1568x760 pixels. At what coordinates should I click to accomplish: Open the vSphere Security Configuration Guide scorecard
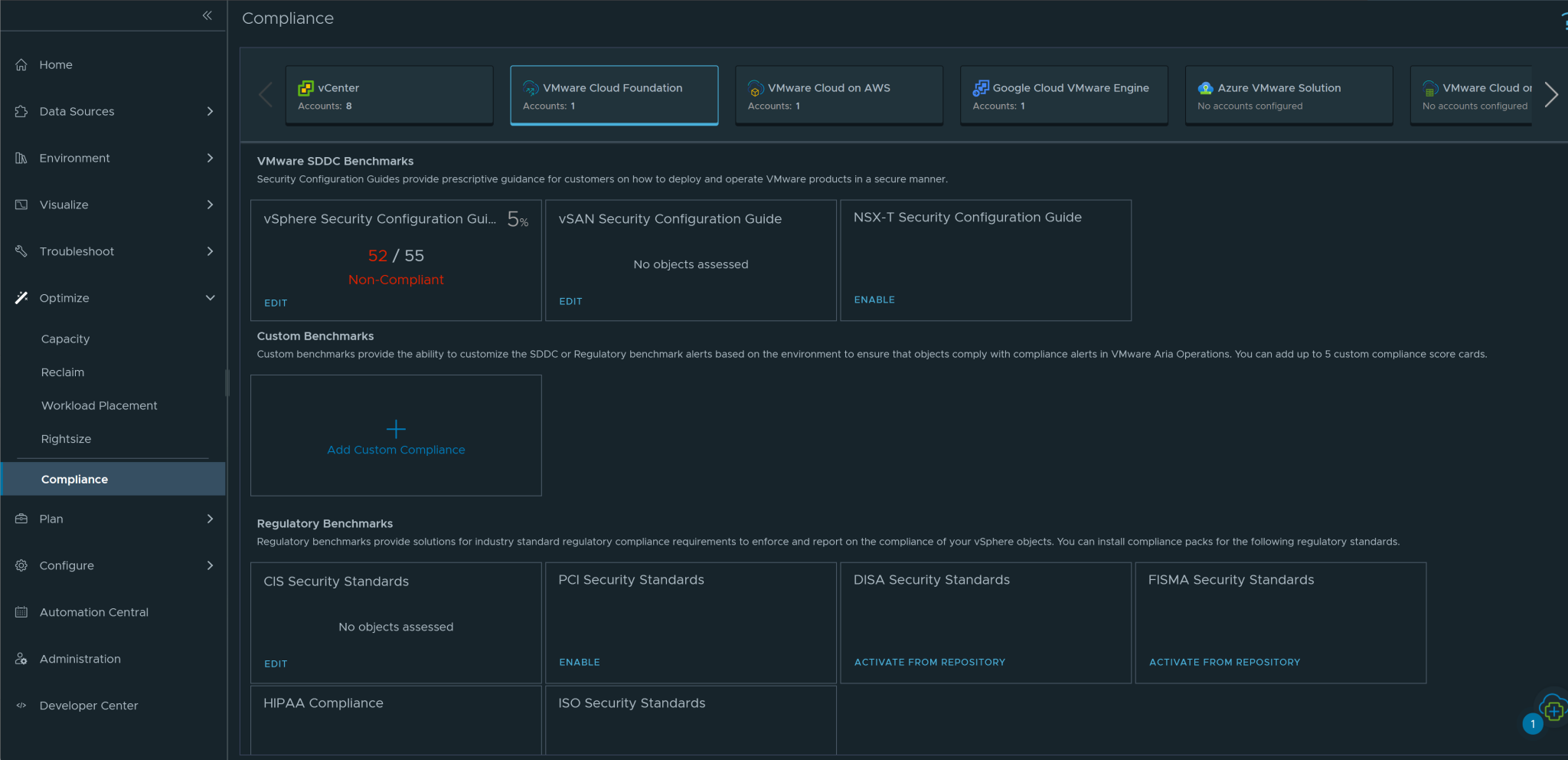396,257
